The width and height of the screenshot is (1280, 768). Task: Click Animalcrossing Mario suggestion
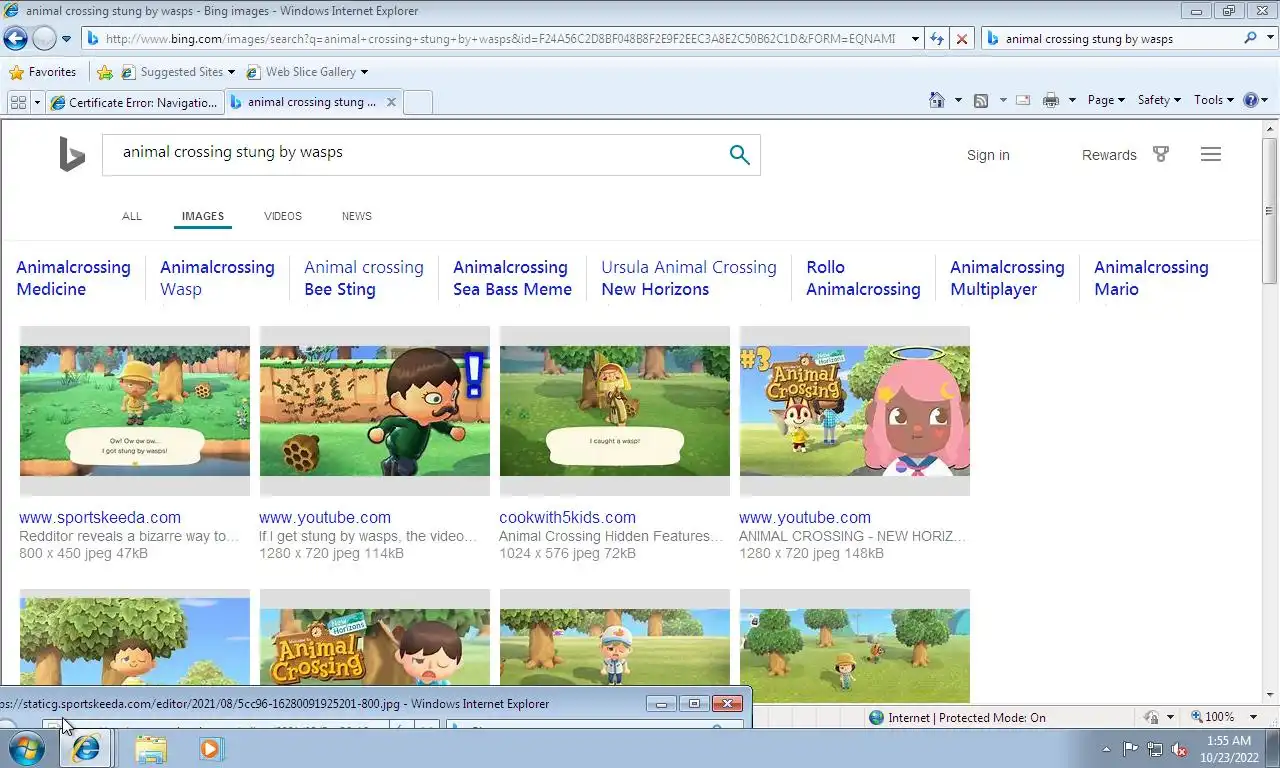[1151, 278]
